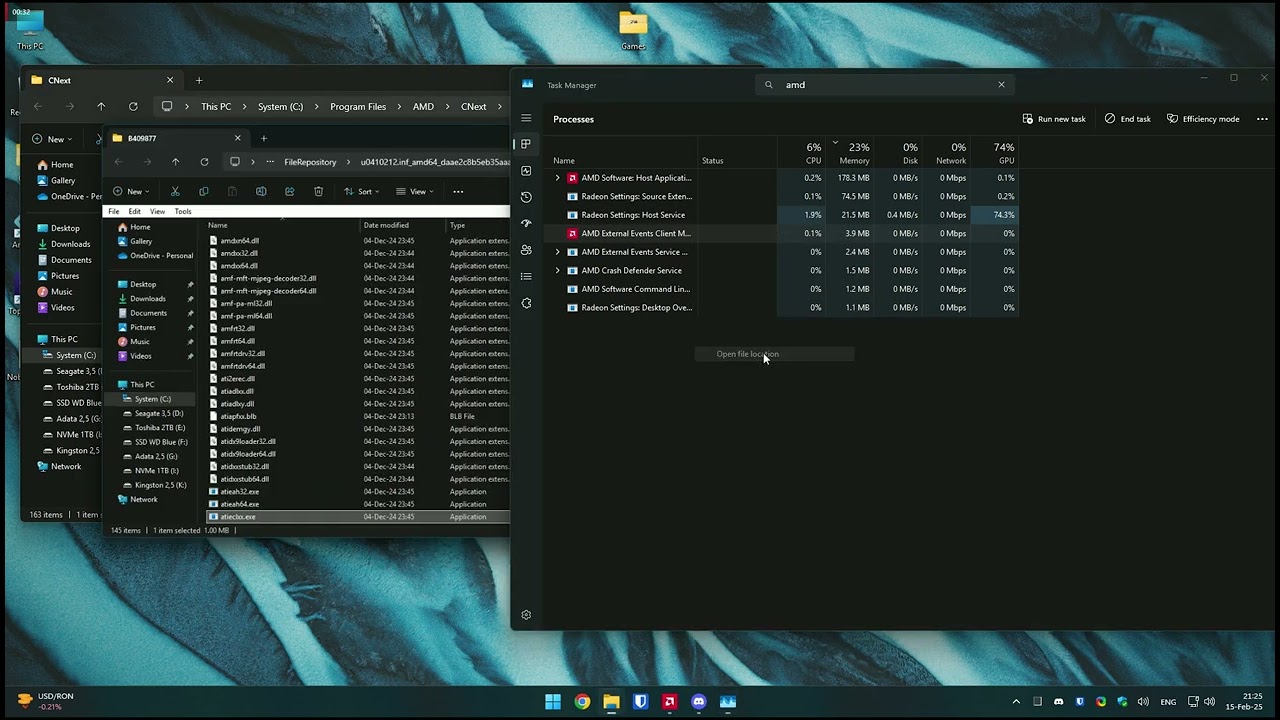Viewport: 1280px width, 720px height.
Task: Open Edit menu in B409877 Explorer
Action: coord(134,211)
